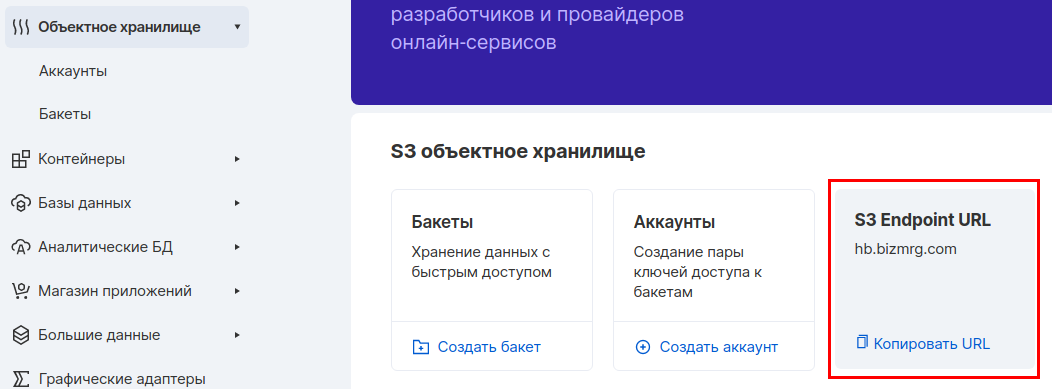Image resolution: width=1052 pixels, height=389 pixels.
Task: Click the Объектное хранилище sidebar icon
Action: pos(21,27)
